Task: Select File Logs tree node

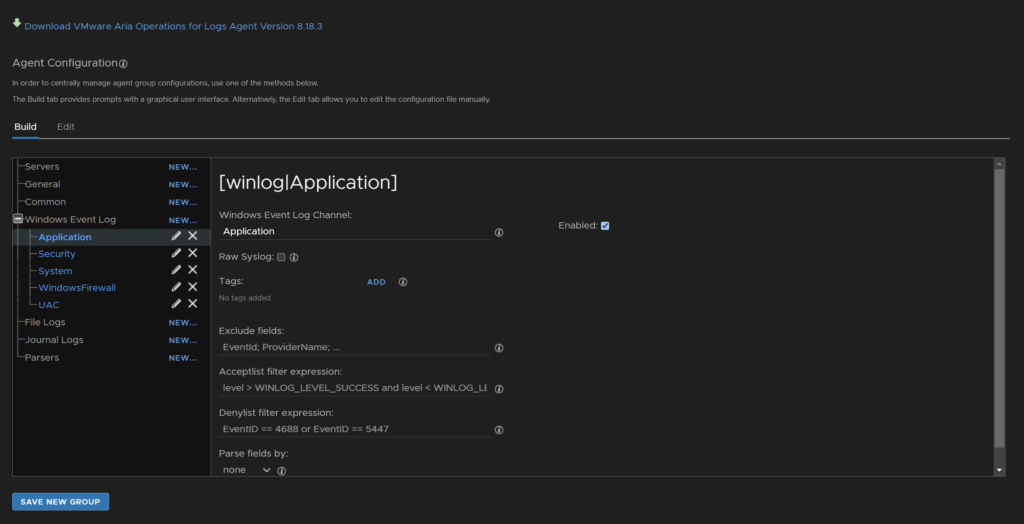Action: [45, 322]
